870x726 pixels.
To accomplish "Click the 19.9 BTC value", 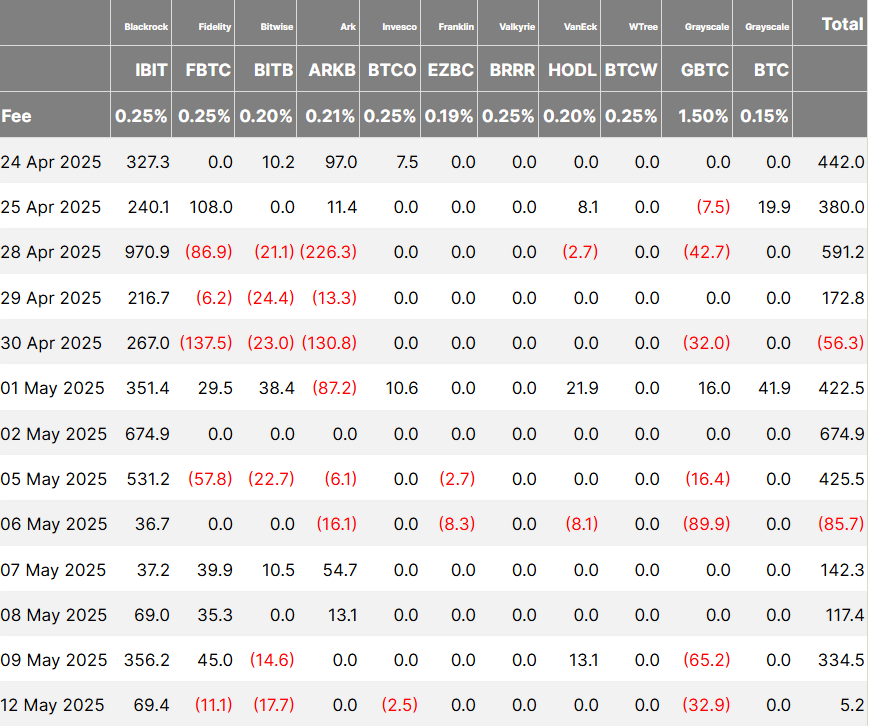I will tap(774, 207).
